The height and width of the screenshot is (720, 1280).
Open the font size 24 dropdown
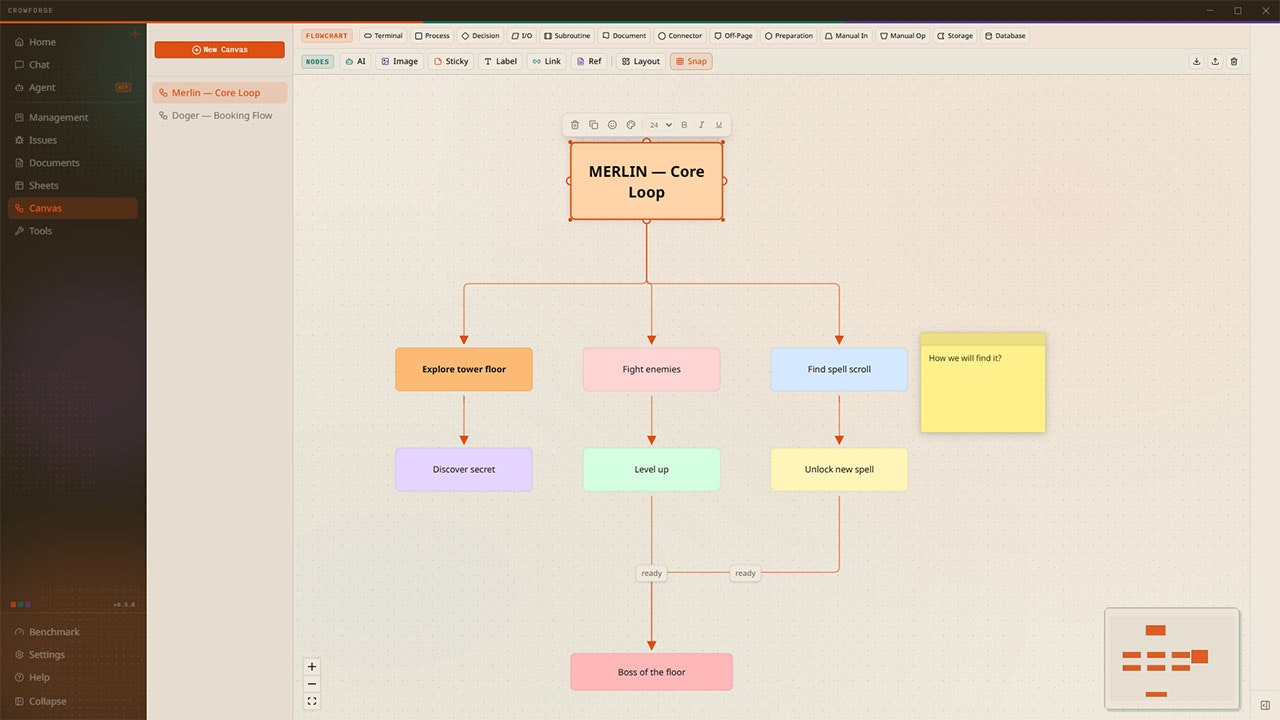[x=660, y=125]
